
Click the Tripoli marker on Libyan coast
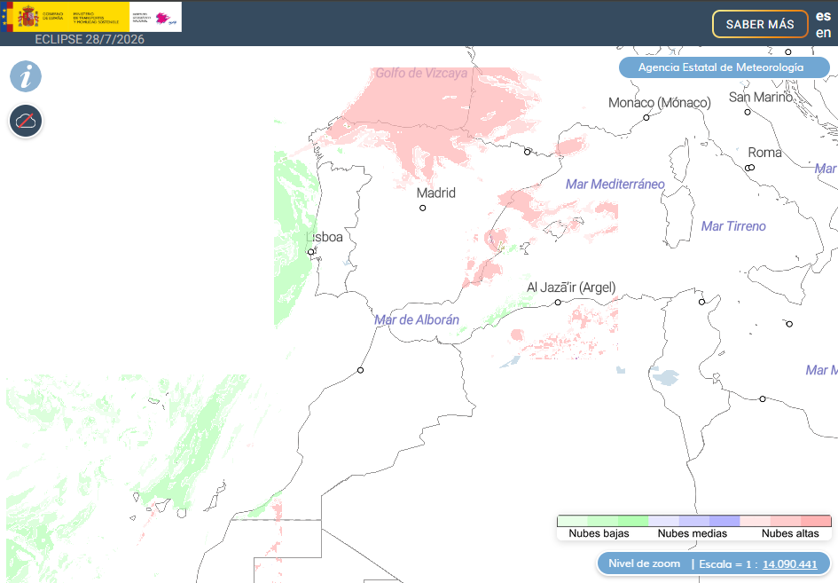[763, 399]
